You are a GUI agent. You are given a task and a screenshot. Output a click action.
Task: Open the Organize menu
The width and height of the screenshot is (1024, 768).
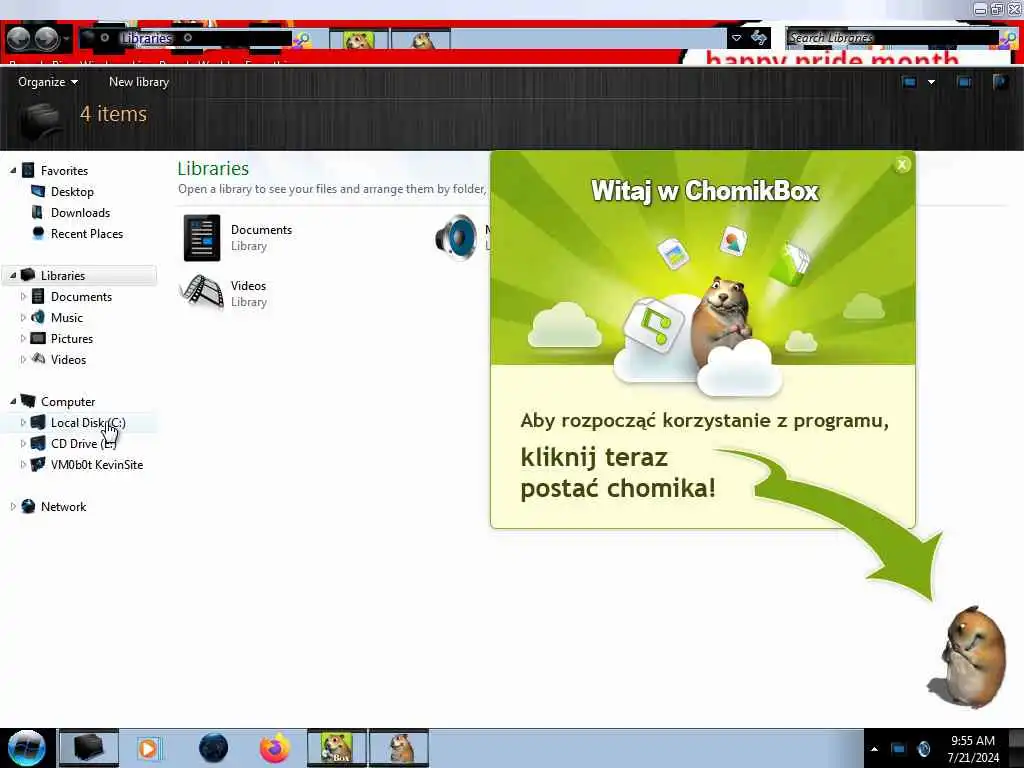[48, 82]
